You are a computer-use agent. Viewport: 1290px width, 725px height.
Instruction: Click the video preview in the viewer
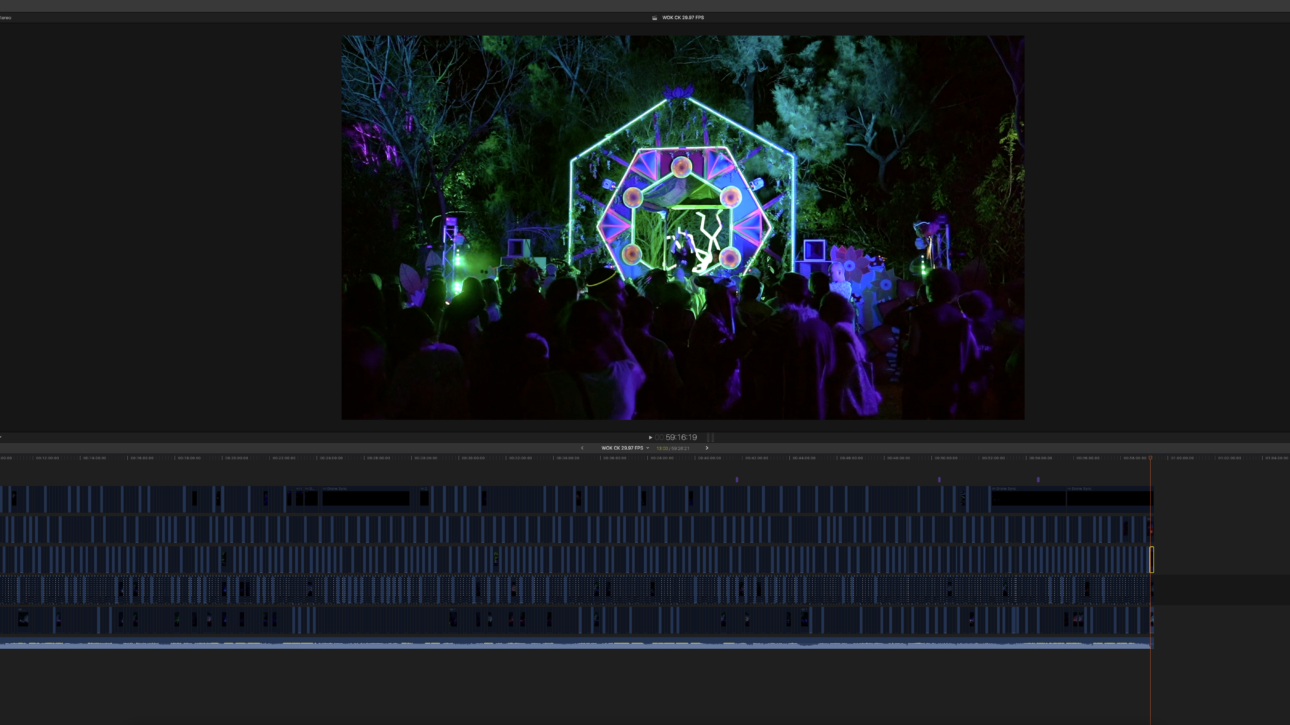coord(682,228)
